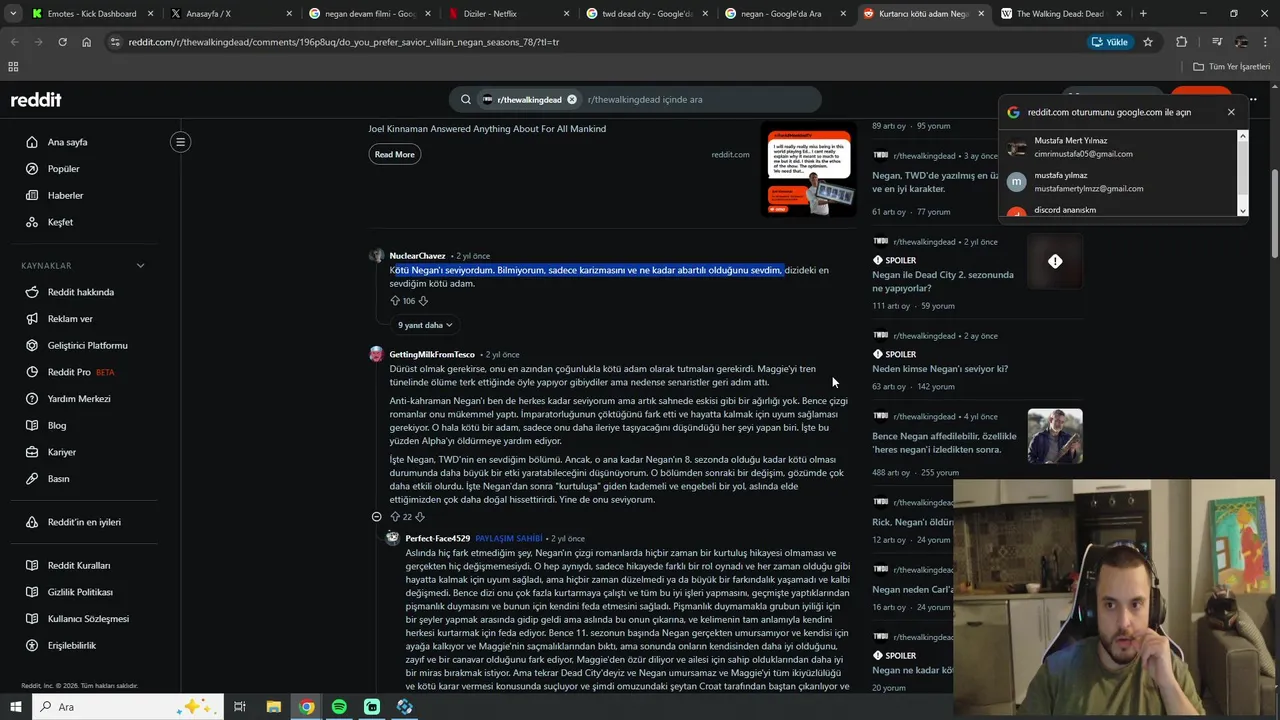
Task: Click spoiler thumbnail of Dead City post
Action: point(1055,261)
